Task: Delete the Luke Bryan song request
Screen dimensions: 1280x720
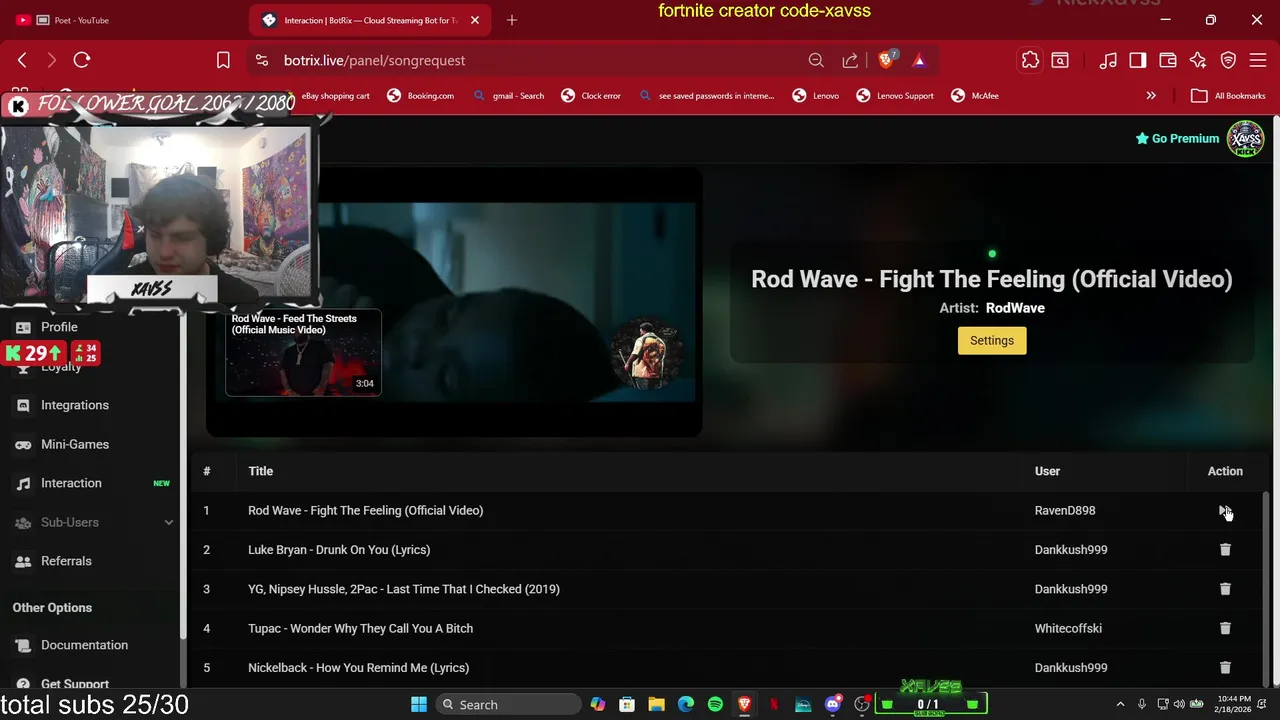Action: pos(1225,550)
